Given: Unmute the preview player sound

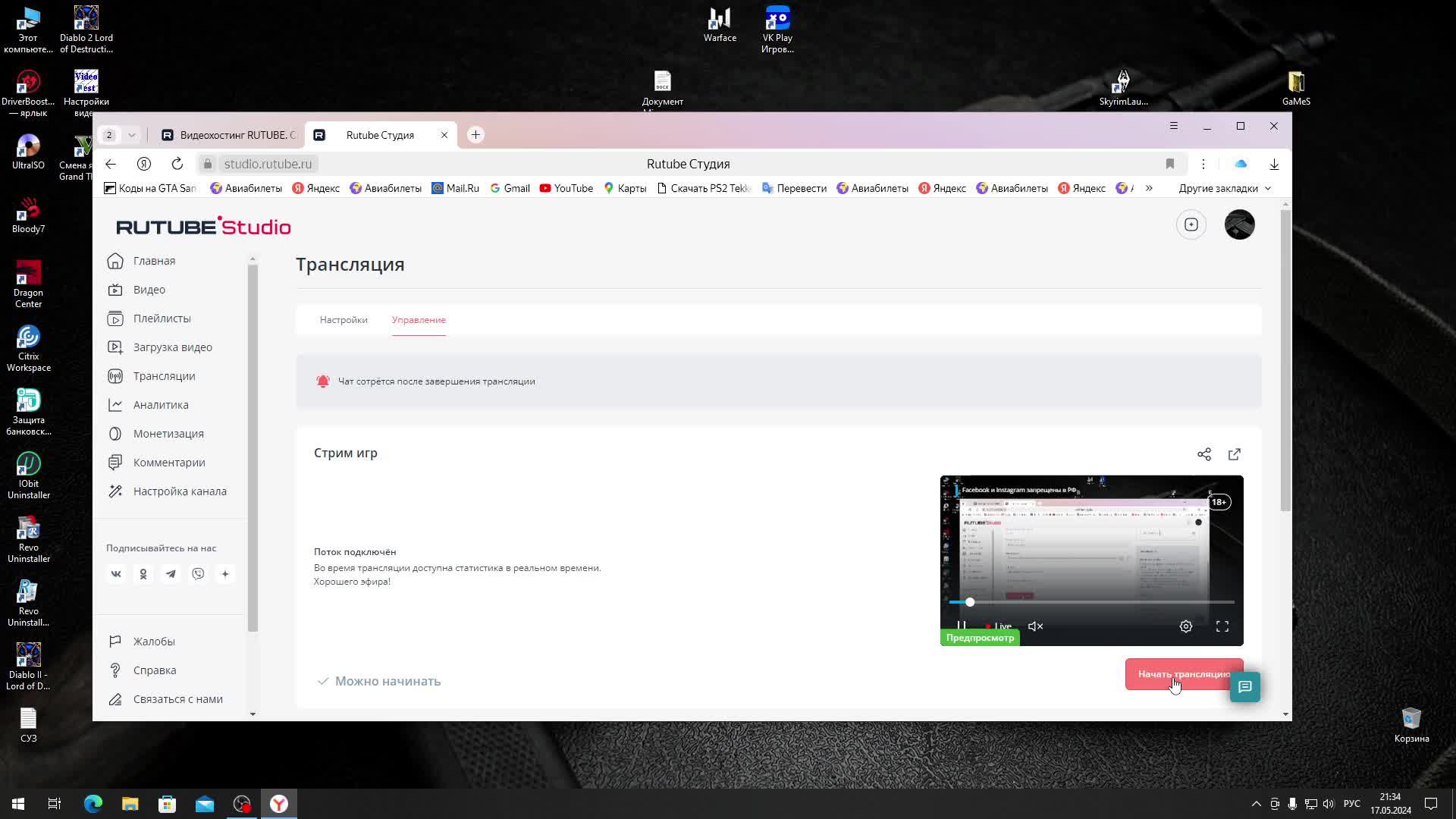Looking at the screenshot, I should point(1036,626).
